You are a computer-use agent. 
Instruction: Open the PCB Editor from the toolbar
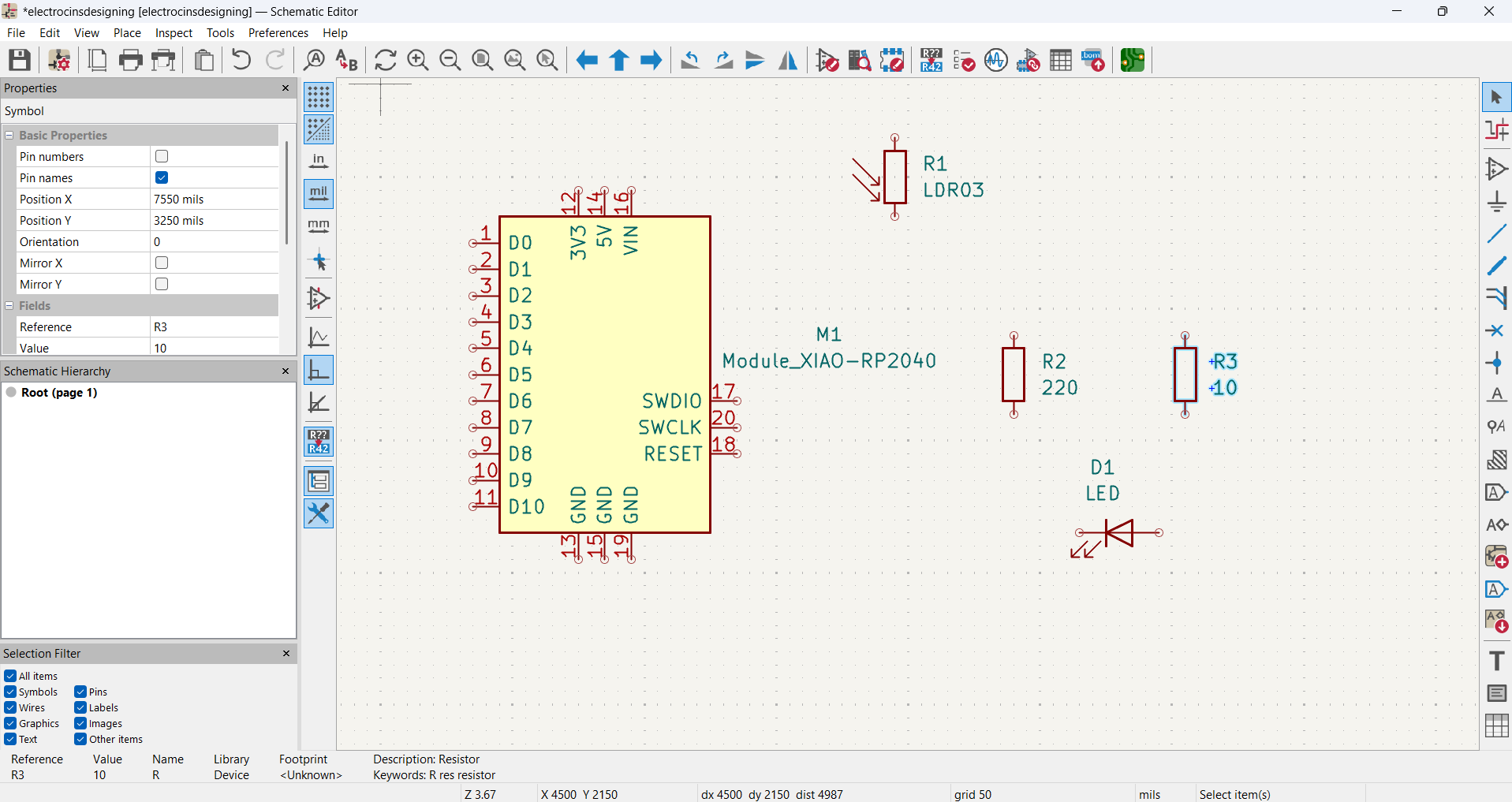(x=1133, y=60)
